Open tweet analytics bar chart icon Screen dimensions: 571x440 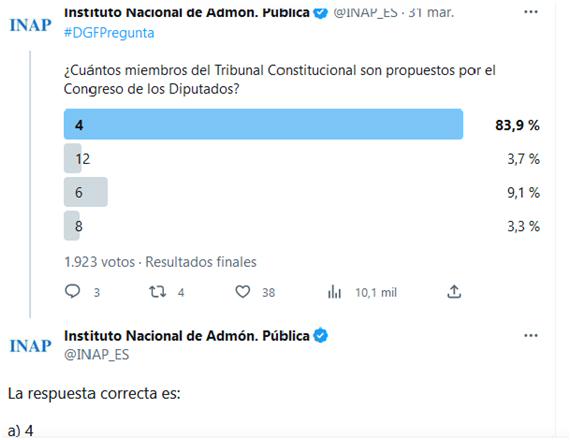tap(334, 292)
